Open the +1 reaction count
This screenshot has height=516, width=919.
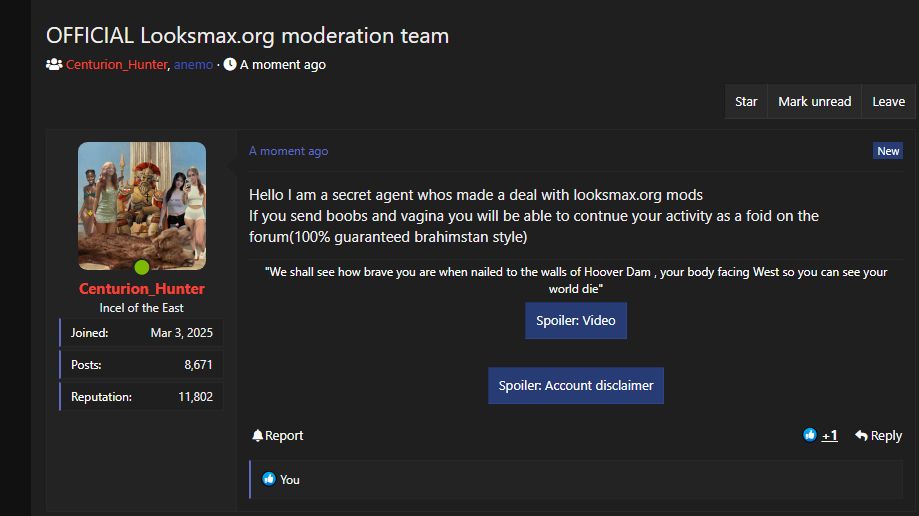(x=830, y=435)
